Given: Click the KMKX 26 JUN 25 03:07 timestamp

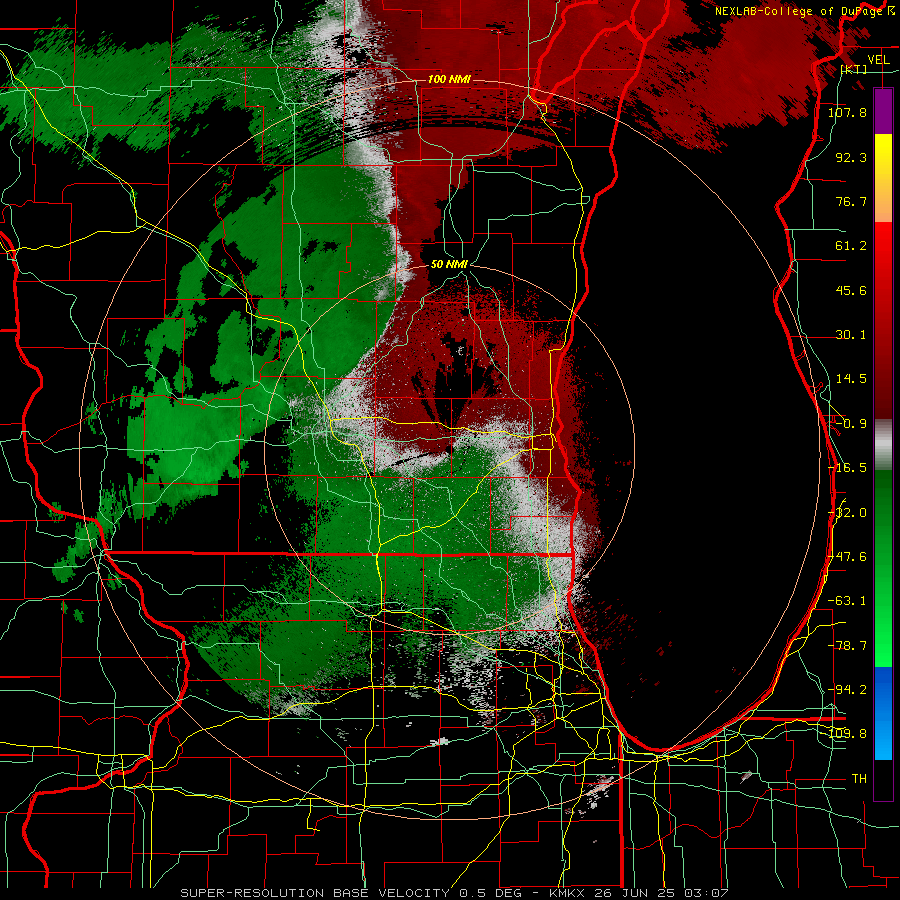Looking at the screenshot, I should (x=638, y=893).
